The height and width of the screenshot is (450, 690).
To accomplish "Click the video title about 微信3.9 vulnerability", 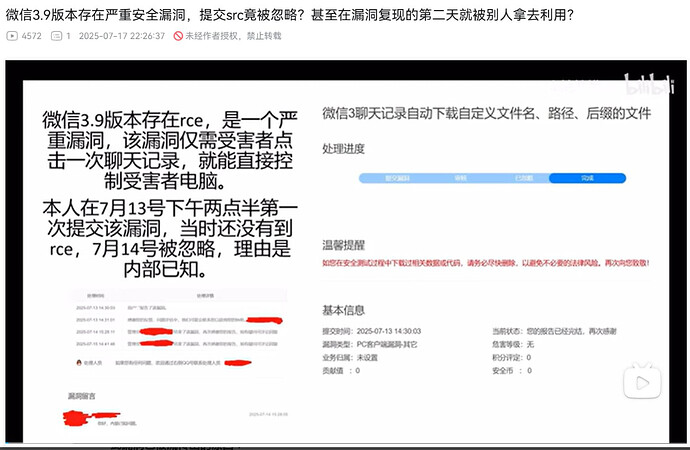I will pyautogui.click(x=290, y=15).
